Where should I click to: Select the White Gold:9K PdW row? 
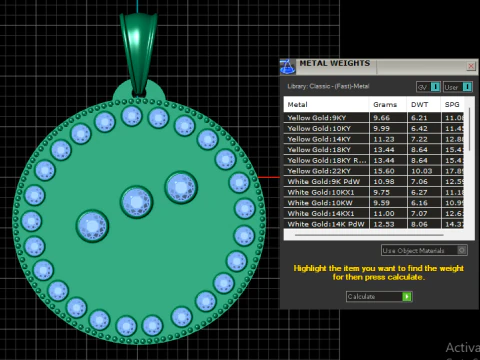click(374, 181)
